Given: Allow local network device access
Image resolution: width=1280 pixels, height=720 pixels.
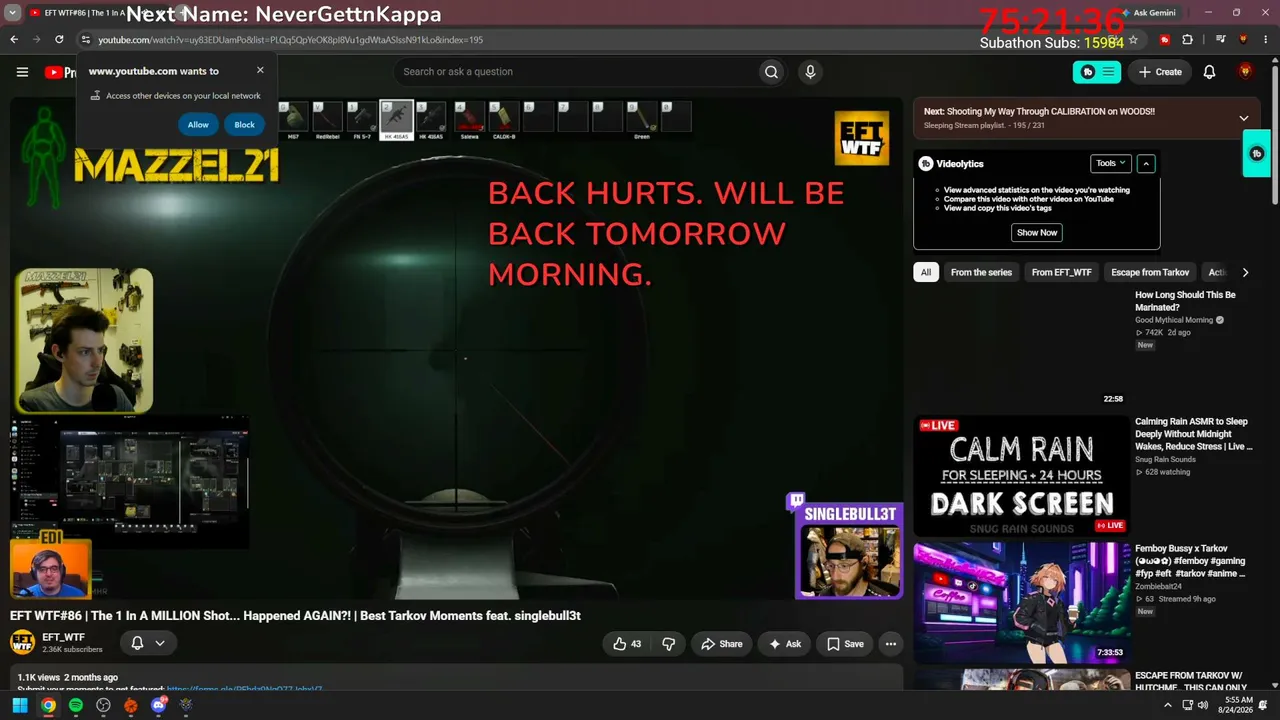Looking at the screenshot, I should pyautogui.click(x=198, y=125).
